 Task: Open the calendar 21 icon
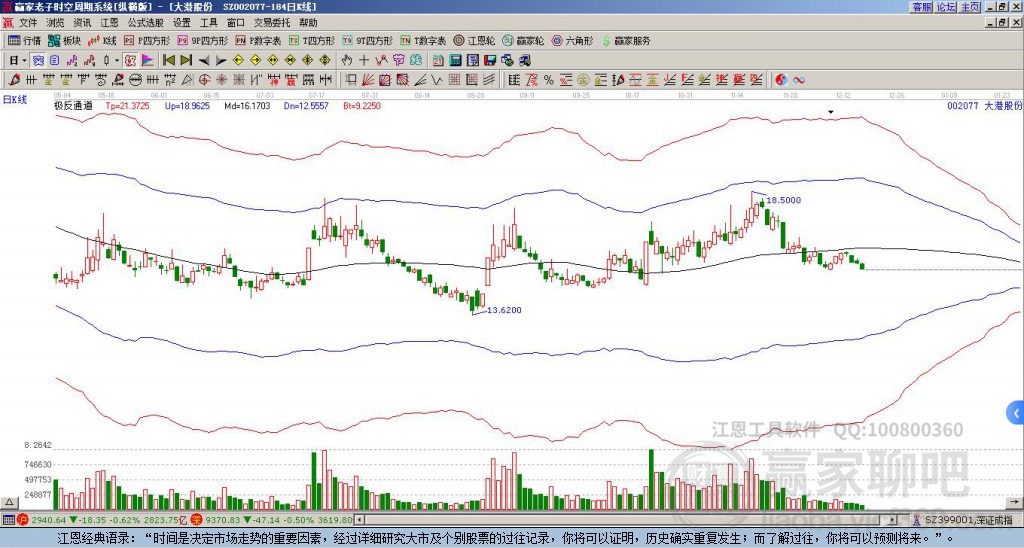pyautogui.click(x=438, y=60)
